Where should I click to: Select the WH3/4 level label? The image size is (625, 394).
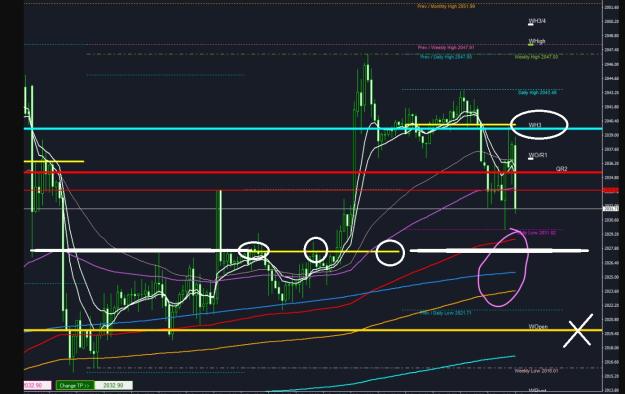[x=537, y=21]
